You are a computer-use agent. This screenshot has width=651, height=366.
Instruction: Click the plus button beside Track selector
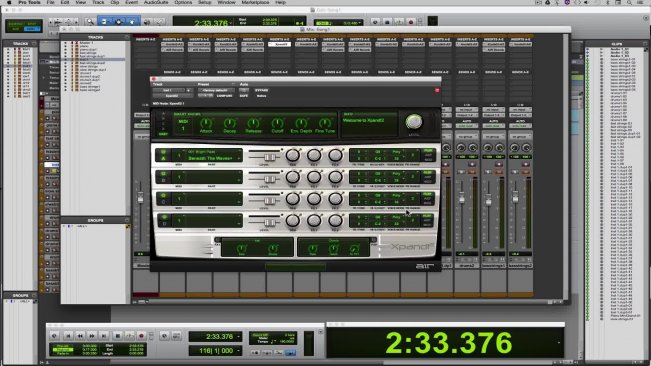click(188, 90)
